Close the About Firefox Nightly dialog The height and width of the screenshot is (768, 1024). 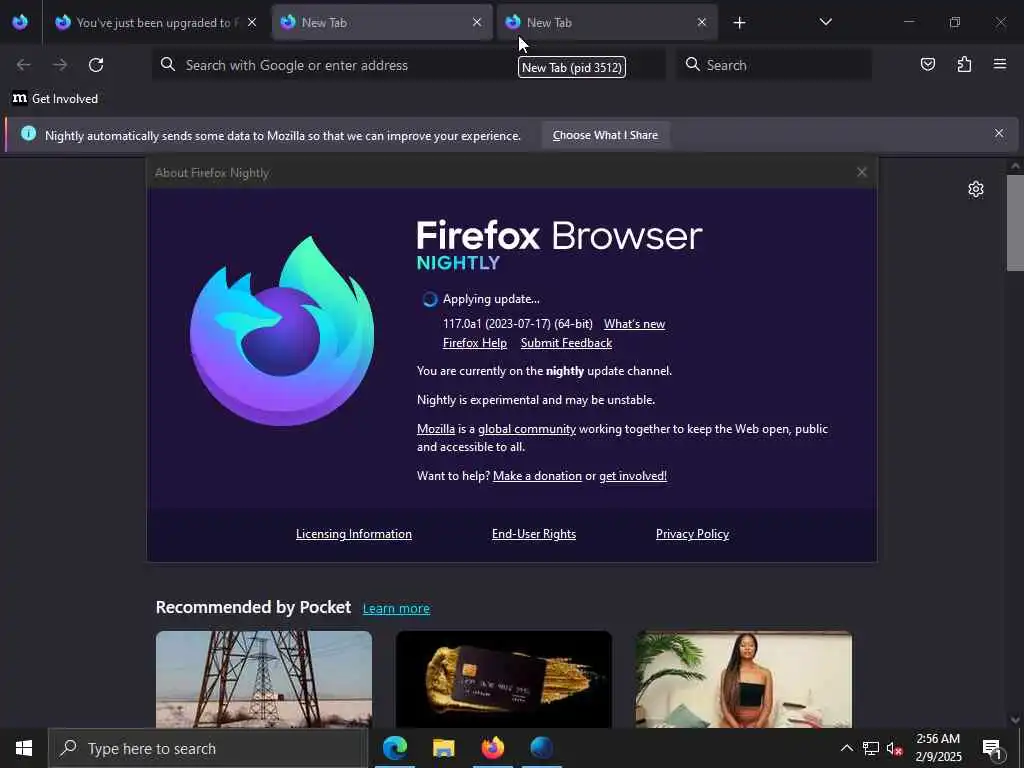[x=861, y=172]
